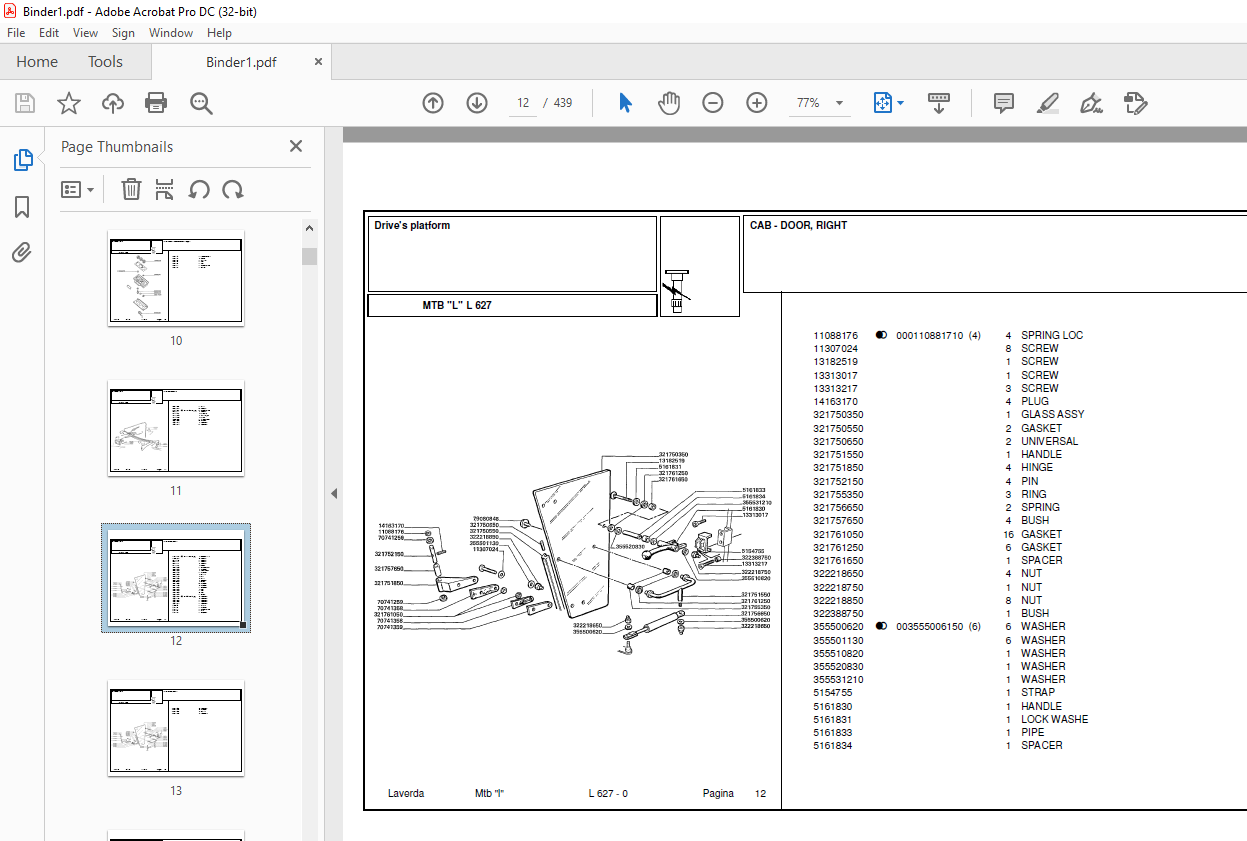Click the thumbnails panel scrollbar thumb
Image resolution: width=1247 pixels, height=841 pixels.
click(310, 256)
